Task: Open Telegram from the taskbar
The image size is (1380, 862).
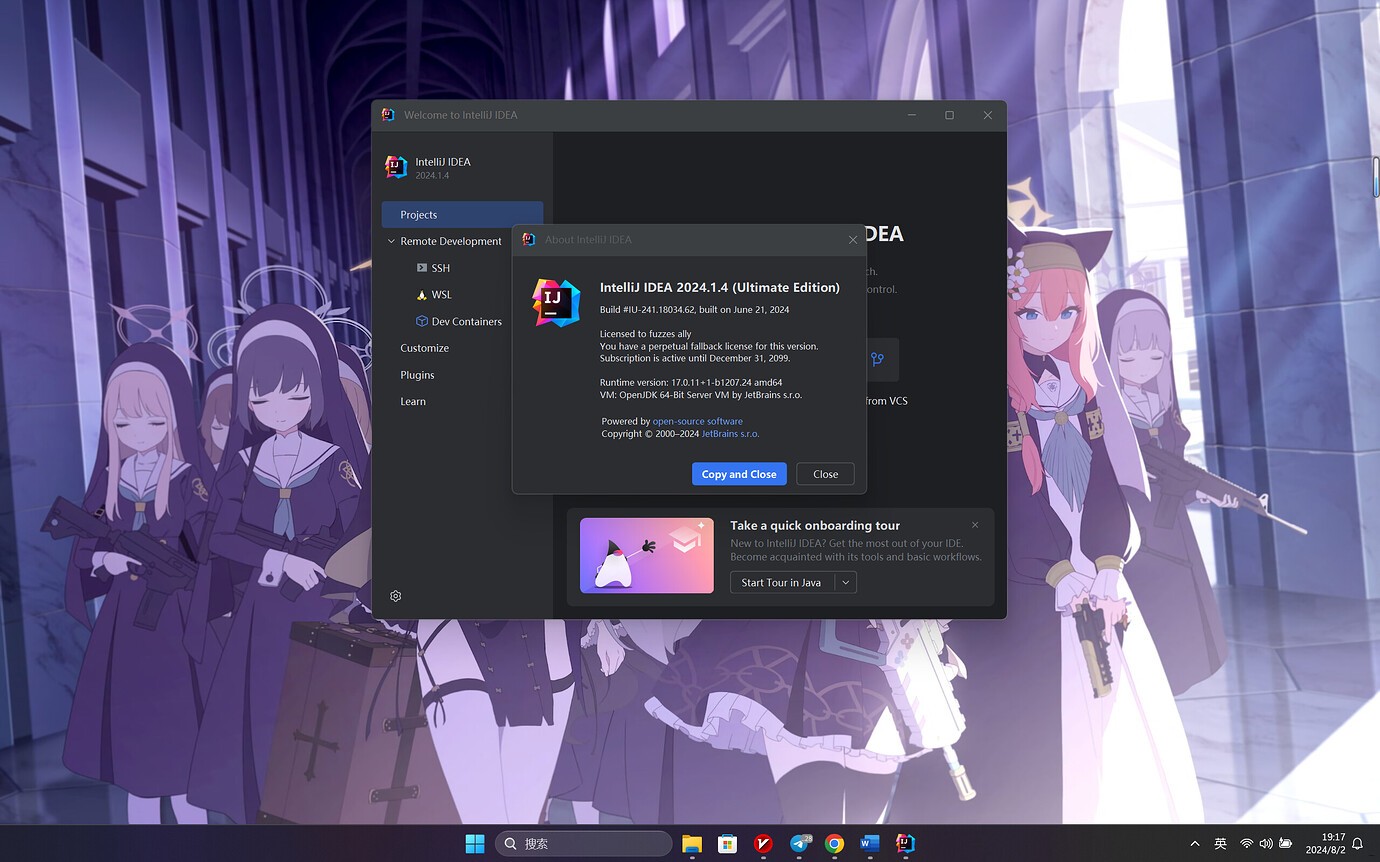Action: point(799,844)
